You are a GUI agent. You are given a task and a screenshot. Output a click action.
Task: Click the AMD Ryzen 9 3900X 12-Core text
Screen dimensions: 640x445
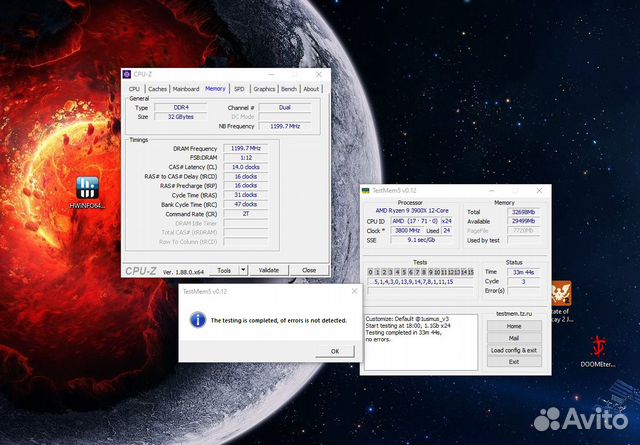pos(412,211)
